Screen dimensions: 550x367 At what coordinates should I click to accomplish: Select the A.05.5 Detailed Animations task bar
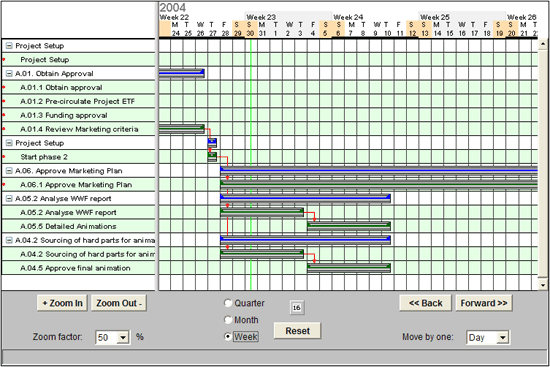tap(349, 226)
